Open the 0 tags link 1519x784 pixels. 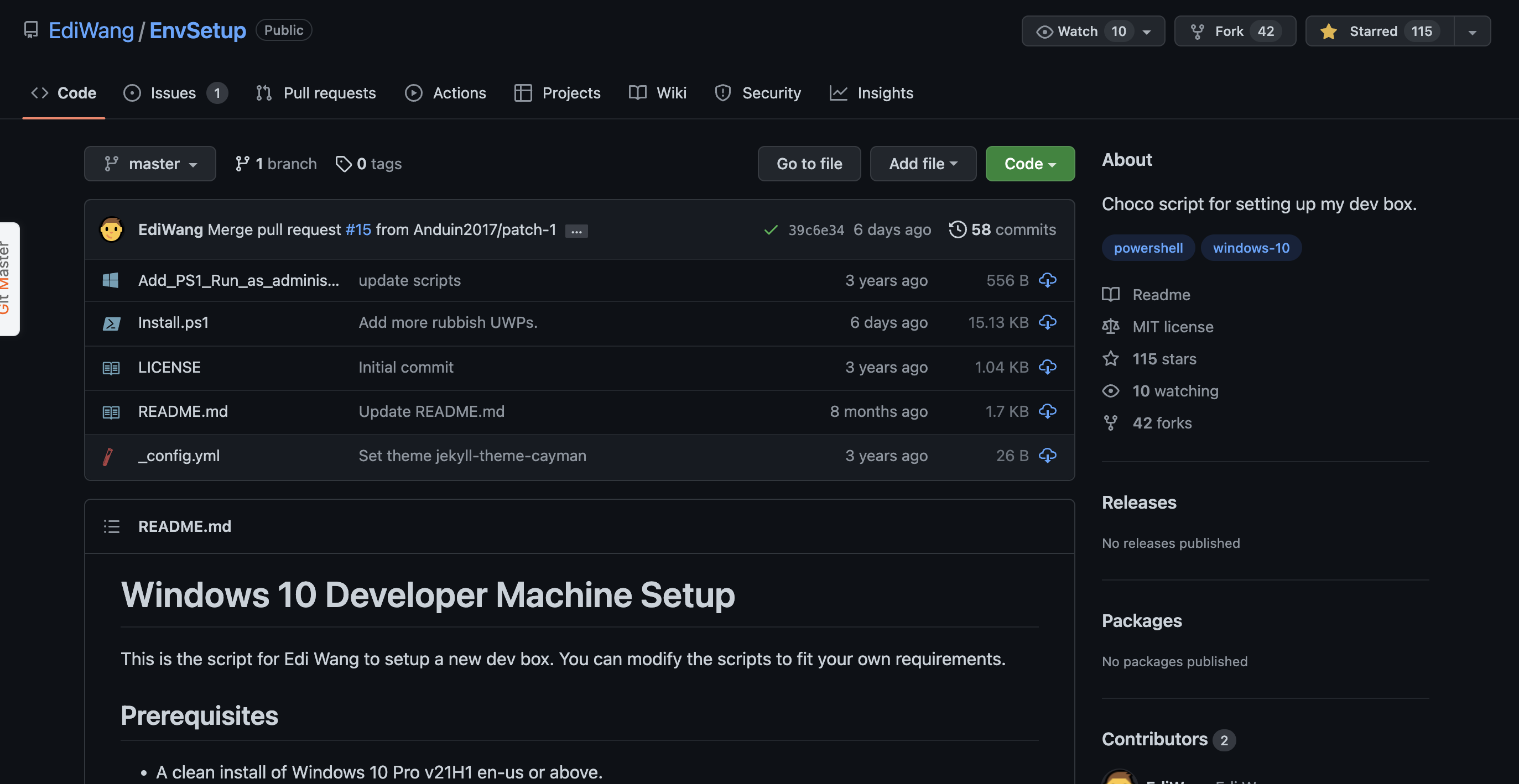[368, 163]
